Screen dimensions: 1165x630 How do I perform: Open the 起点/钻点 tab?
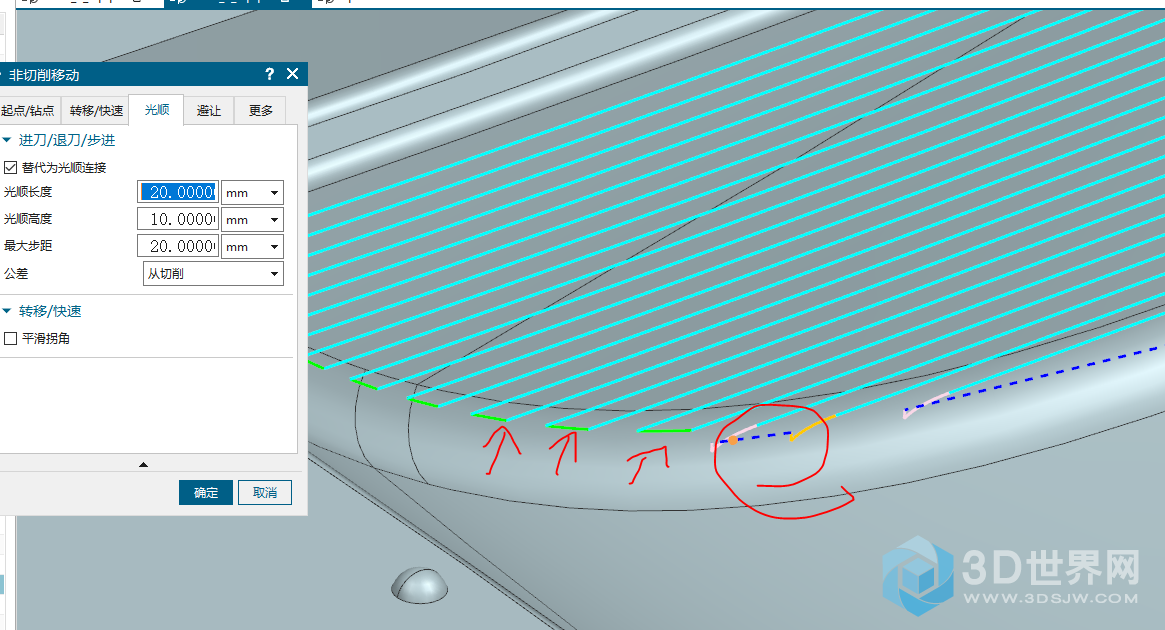point(28,111)
